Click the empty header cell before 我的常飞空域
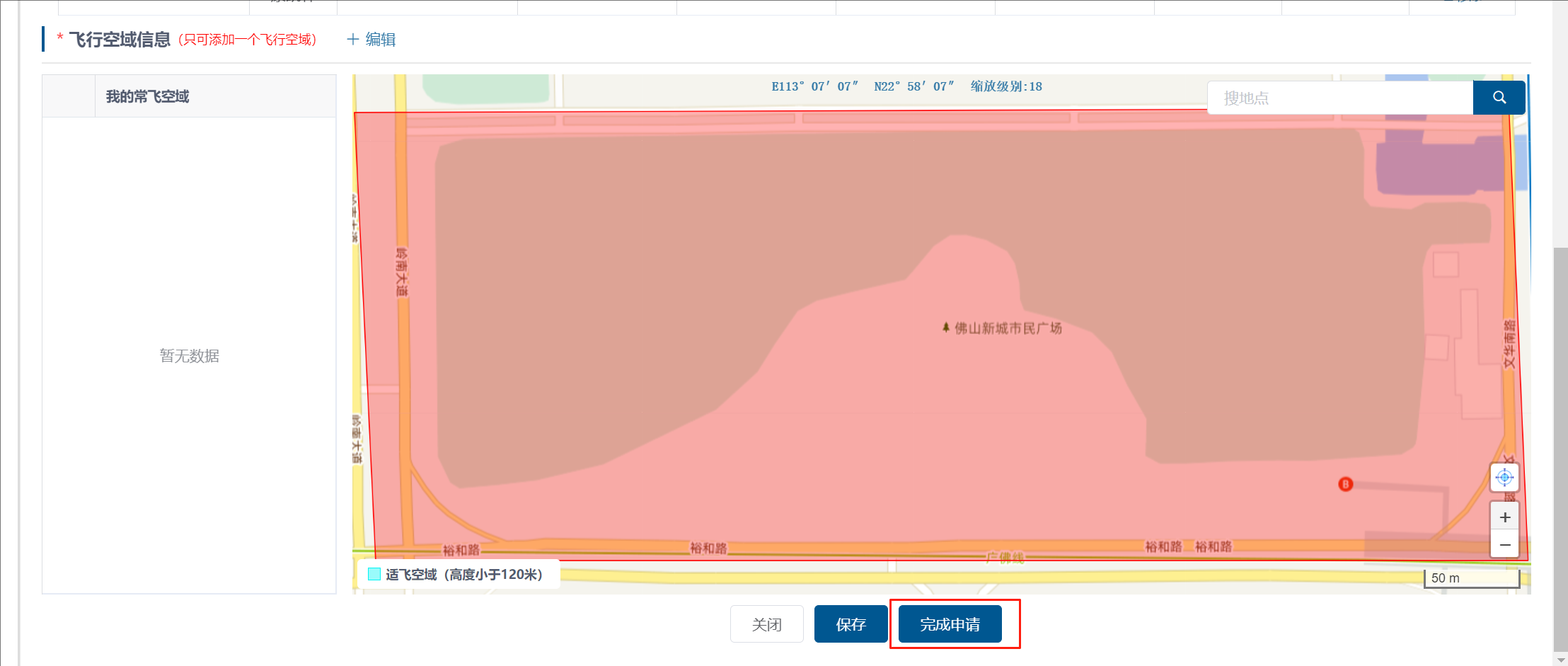Image resolution: width=1568 pixels, height=666 pixels. [69, 96]
